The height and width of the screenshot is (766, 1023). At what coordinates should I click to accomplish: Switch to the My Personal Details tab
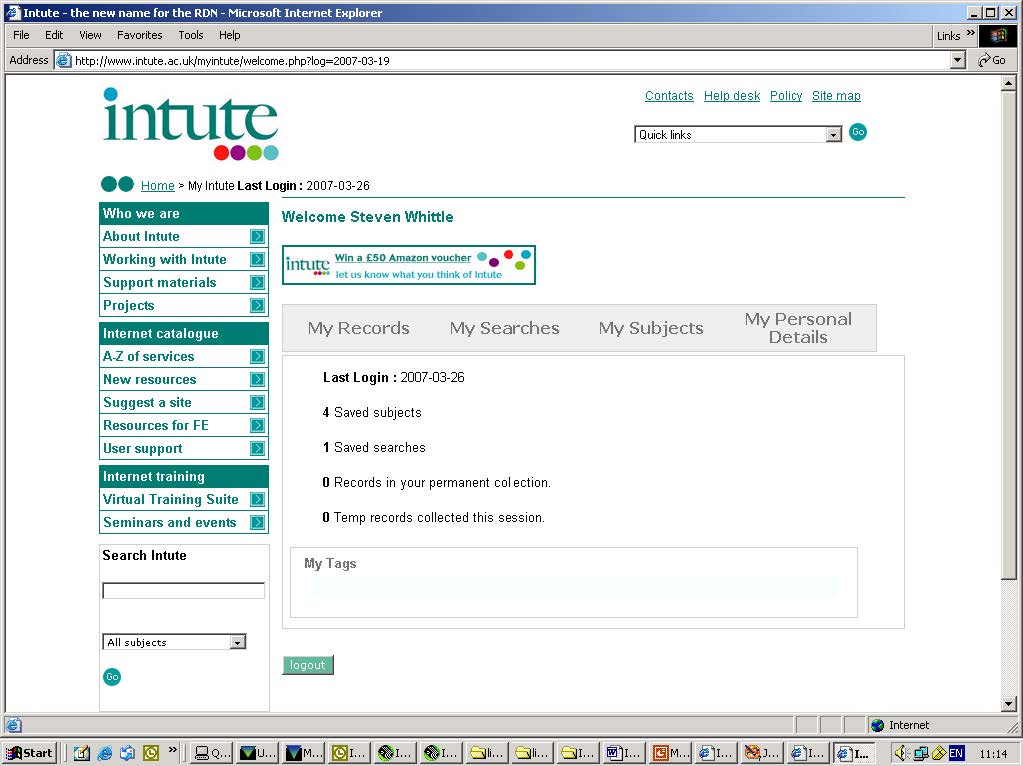pos(798,328)
